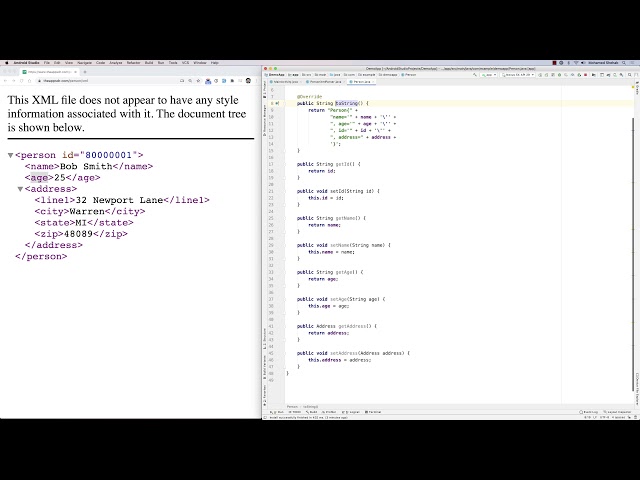Open the Run tool window
The height and width of the screenshot is (480, 640).
[277, 412]
